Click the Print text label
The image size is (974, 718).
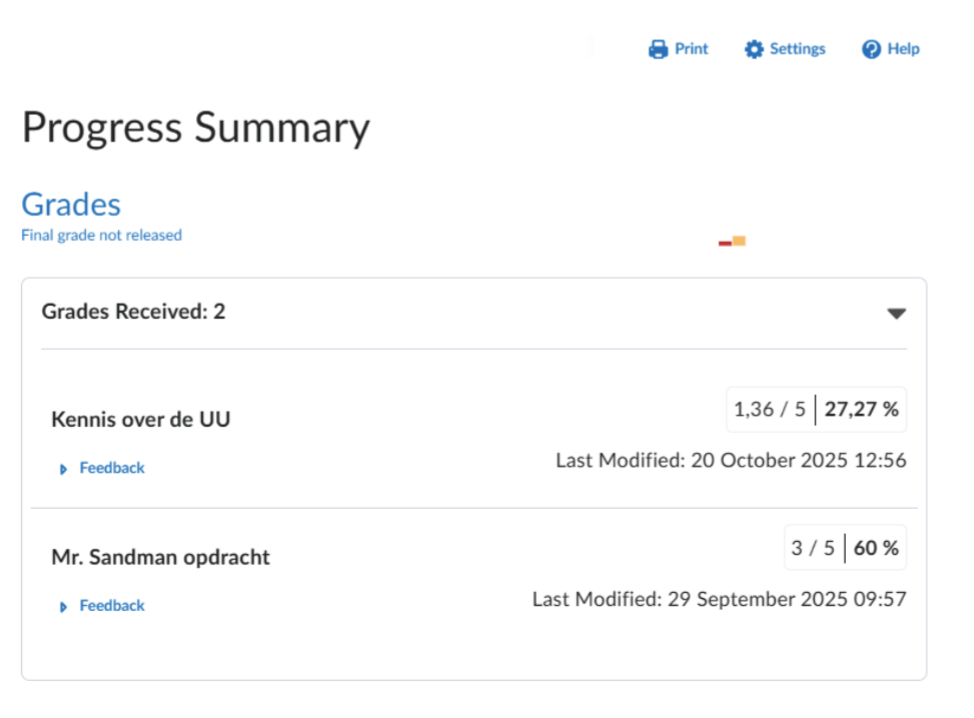point(691,49)
